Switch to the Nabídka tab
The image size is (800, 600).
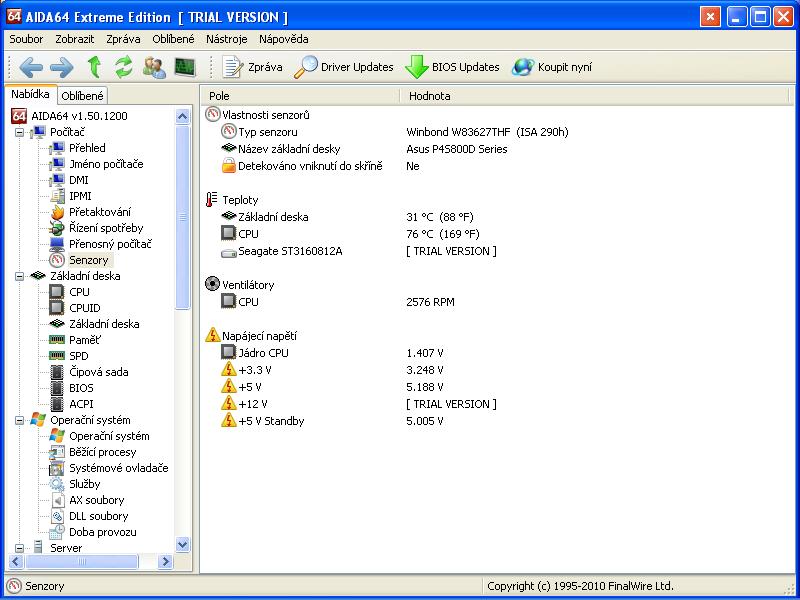tap(31, 94)
